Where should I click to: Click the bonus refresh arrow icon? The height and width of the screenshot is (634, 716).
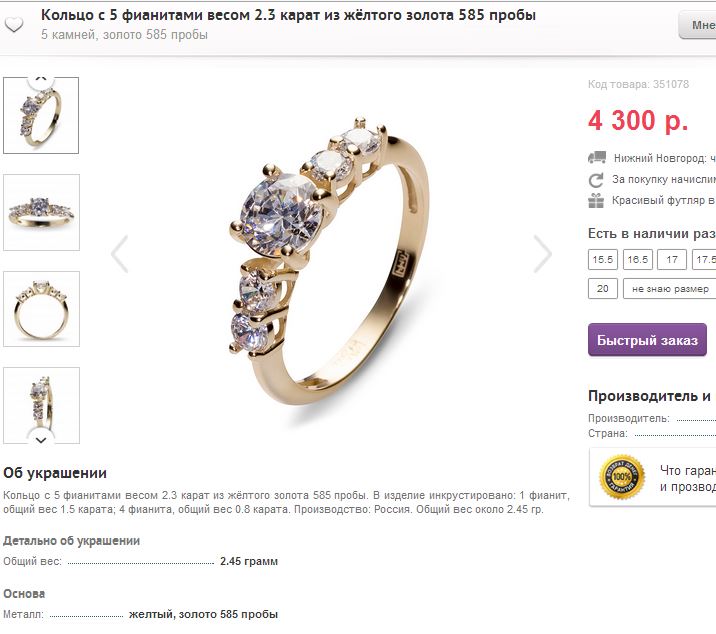pyautogui.click(x=596, y=180)
